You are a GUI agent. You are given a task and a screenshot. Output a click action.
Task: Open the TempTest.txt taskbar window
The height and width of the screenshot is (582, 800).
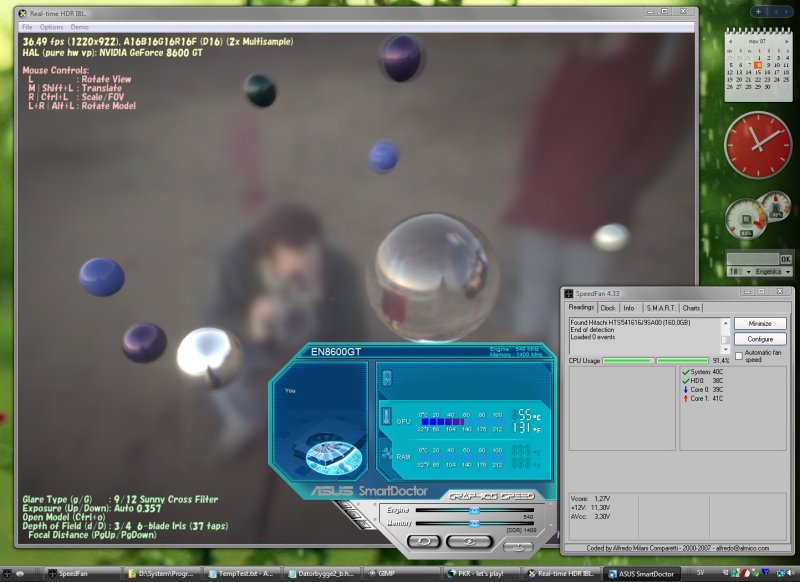[x=243, y=574]
